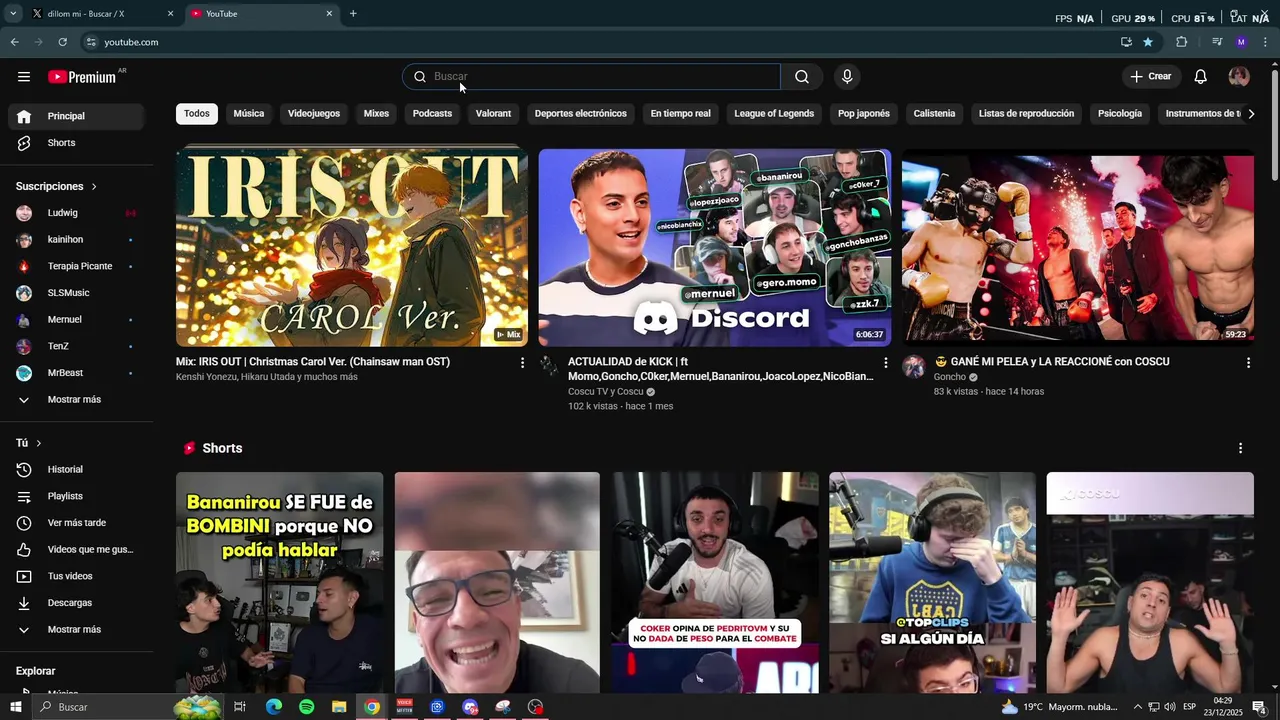The height and width of the screenshot is (720, 1280).
Task: Click the search magnifier button
Action: coord(802,77)
